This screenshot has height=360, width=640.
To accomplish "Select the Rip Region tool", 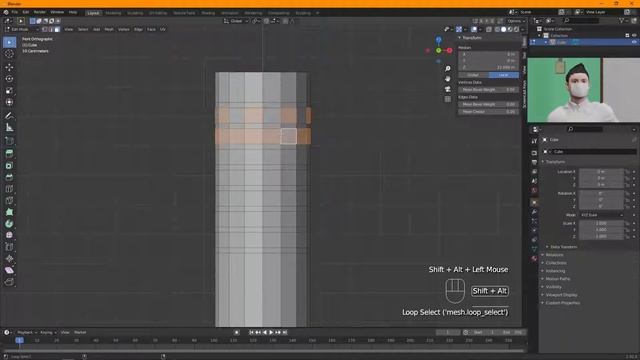I will [x=9, y=282].
